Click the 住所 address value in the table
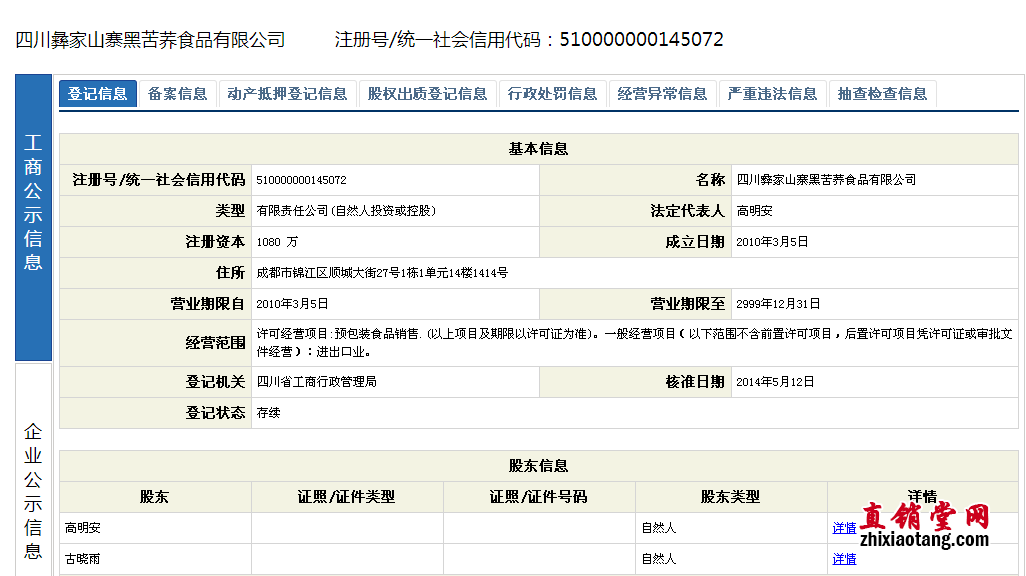1026x576 pixels. [382, 273]
